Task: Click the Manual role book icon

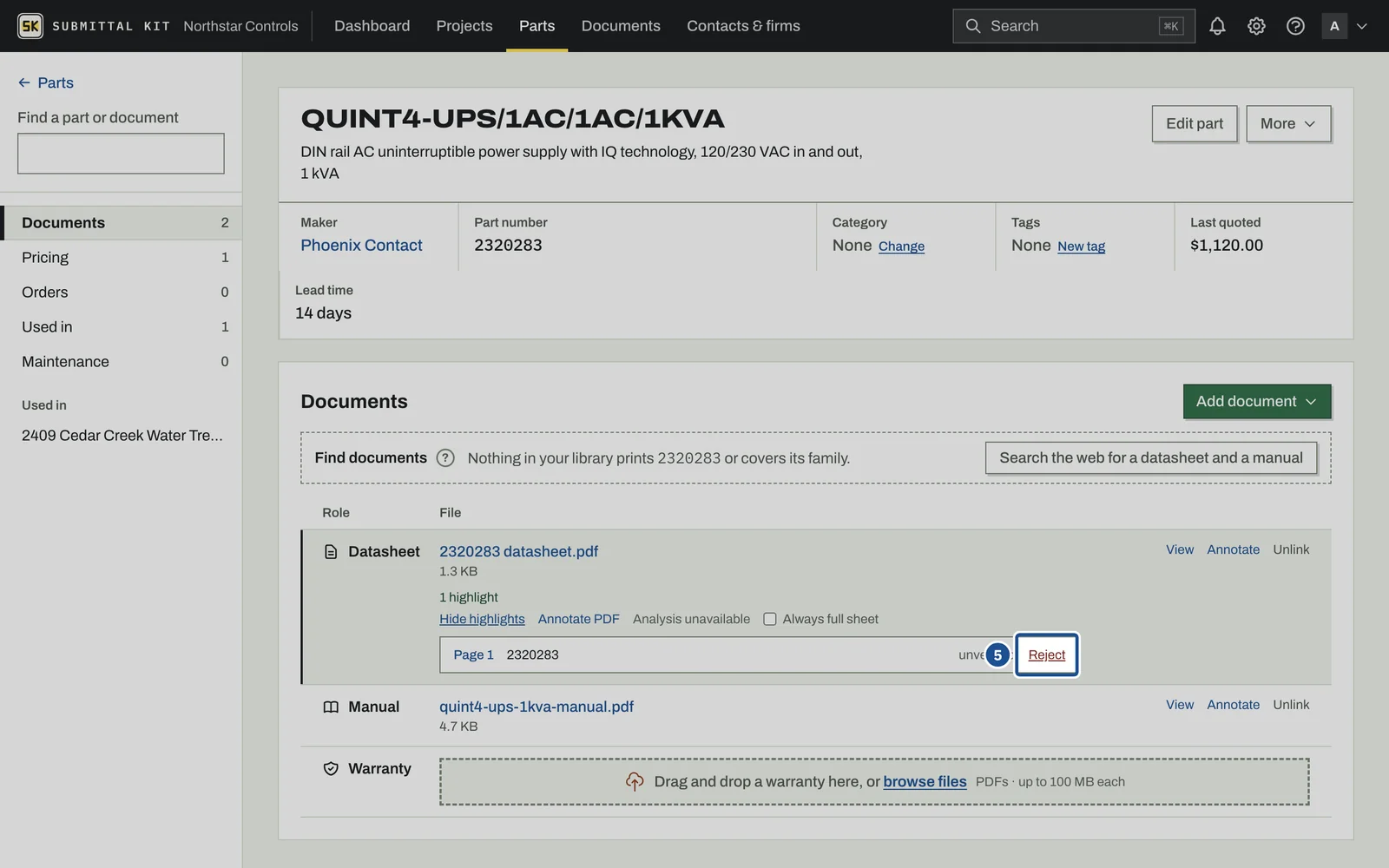Action: pos(331,707)
